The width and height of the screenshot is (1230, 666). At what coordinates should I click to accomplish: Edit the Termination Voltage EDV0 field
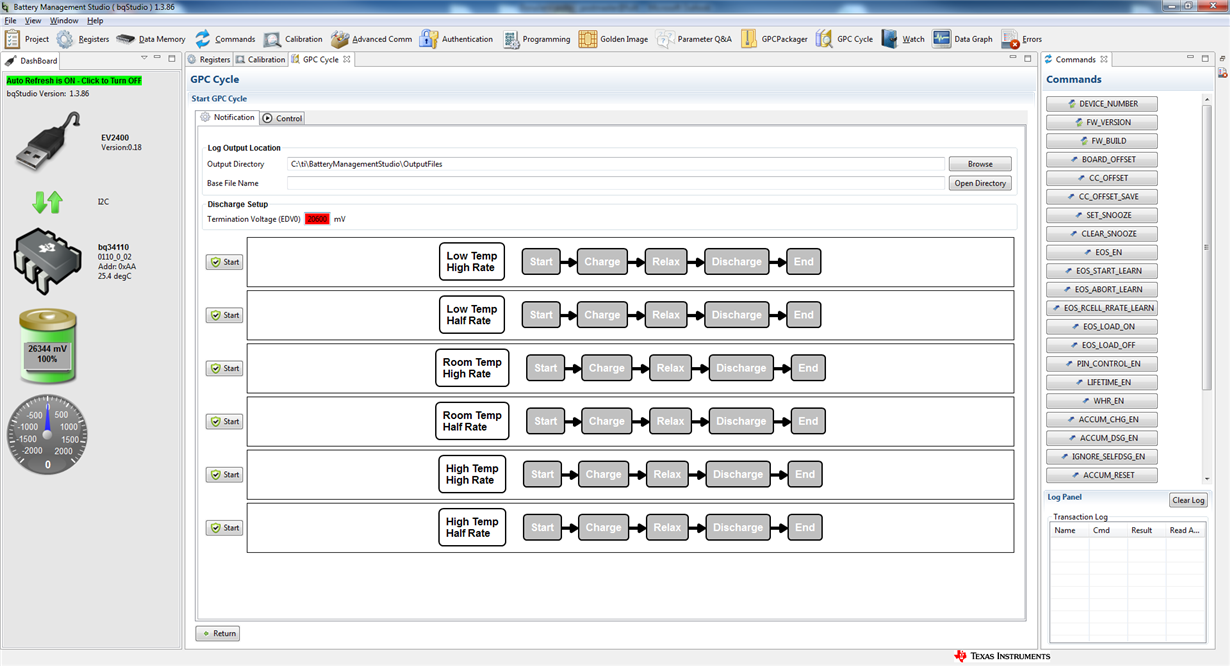coord(317,218)
